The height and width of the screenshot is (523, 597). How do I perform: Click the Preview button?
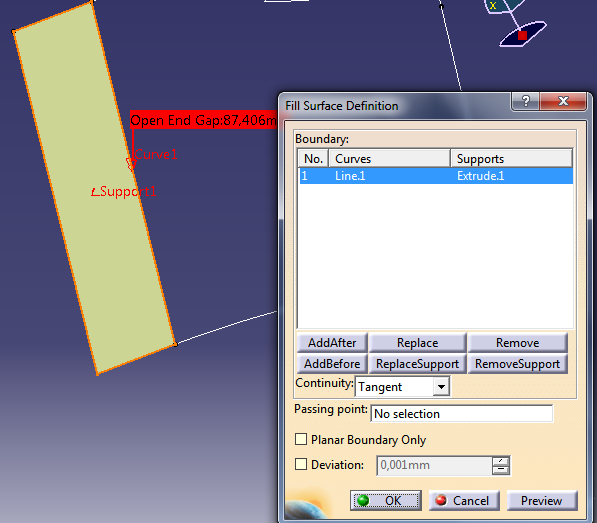coord(541,500)
